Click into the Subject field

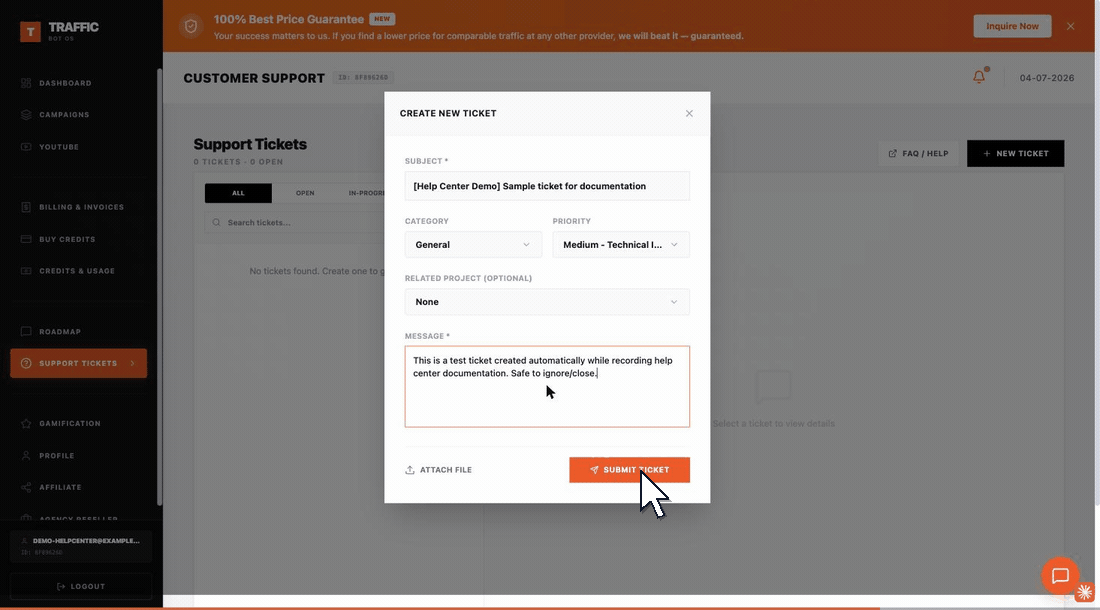coord(547,186)
